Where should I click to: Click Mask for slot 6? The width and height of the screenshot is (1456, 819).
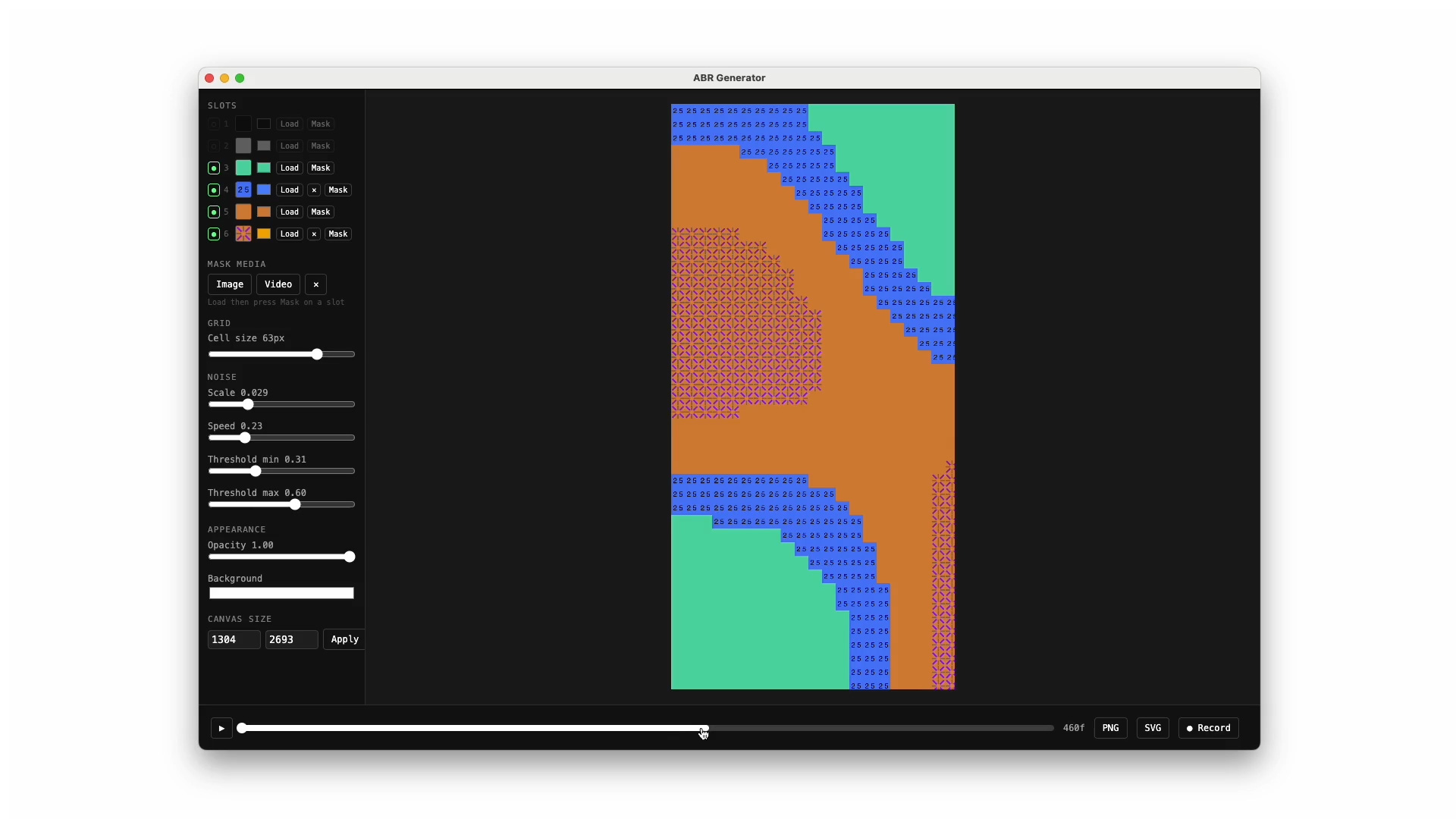[x=338, y=234]
